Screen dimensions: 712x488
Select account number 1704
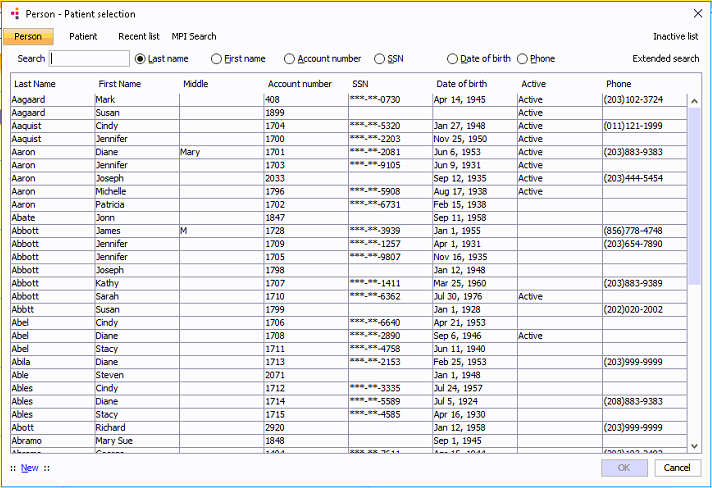[275, 126]
